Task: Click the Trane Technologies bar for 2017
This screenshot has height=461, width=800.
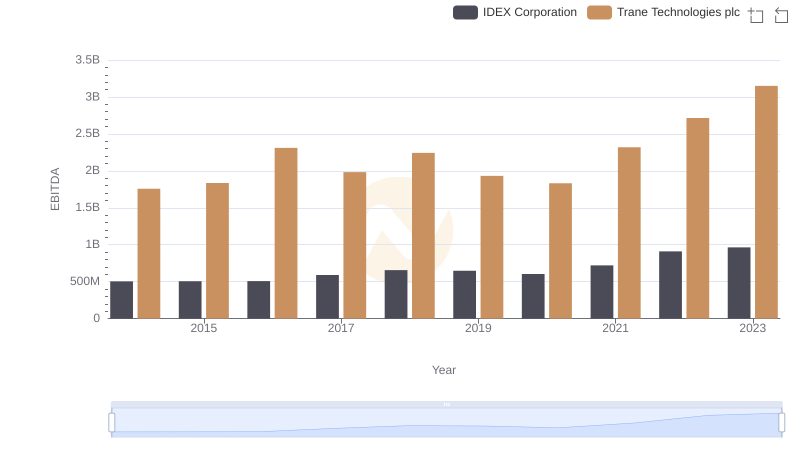Action: pyautogui.click(x=355, y=245)
